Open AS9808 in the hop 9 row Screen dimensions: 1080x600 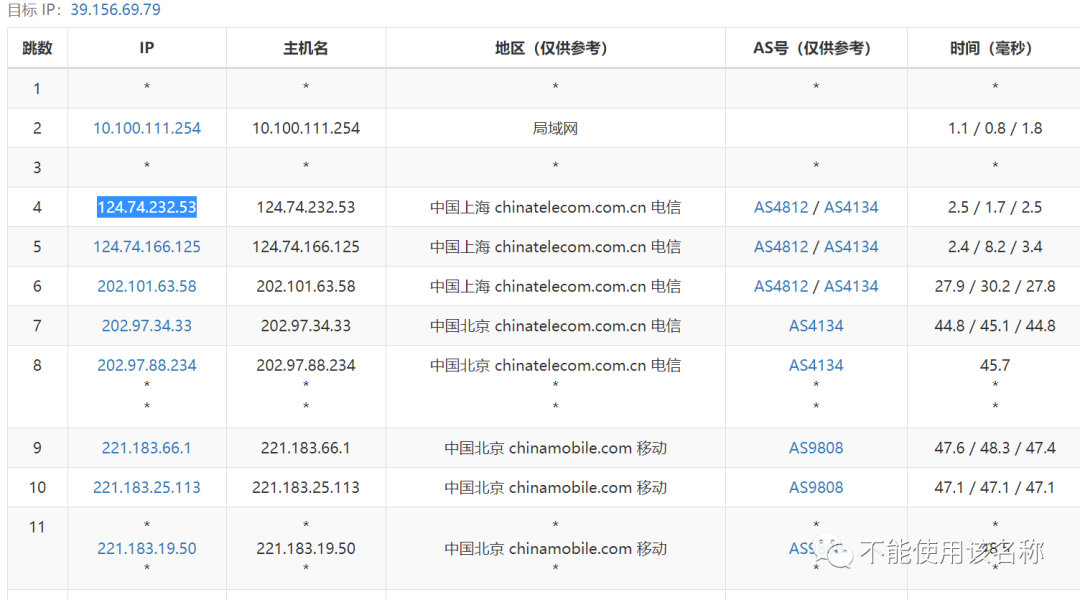tap(816, 448)
